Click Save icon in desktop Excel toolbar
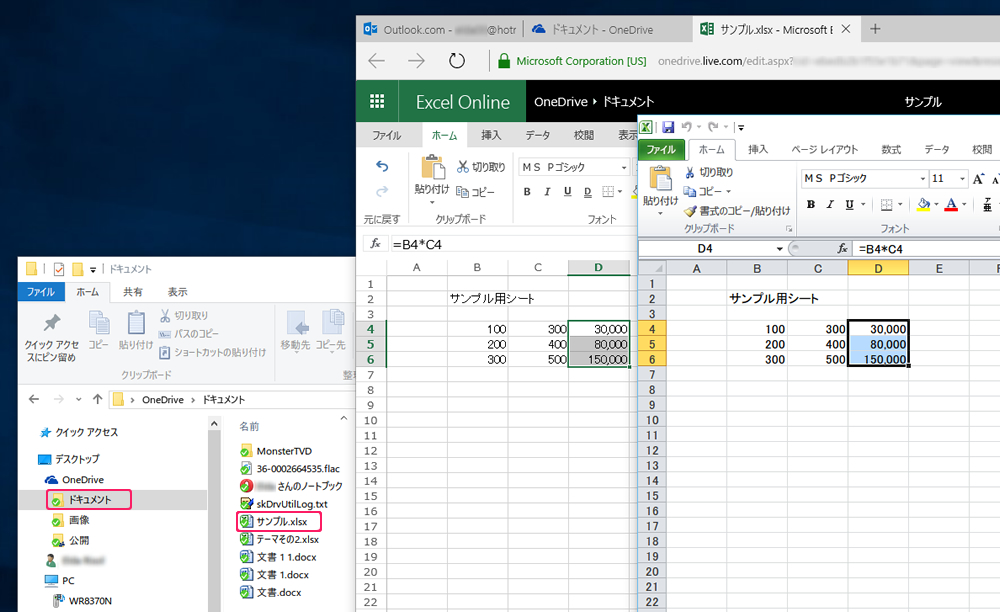The image size is (1000, 612). click(x=668, y=127)
